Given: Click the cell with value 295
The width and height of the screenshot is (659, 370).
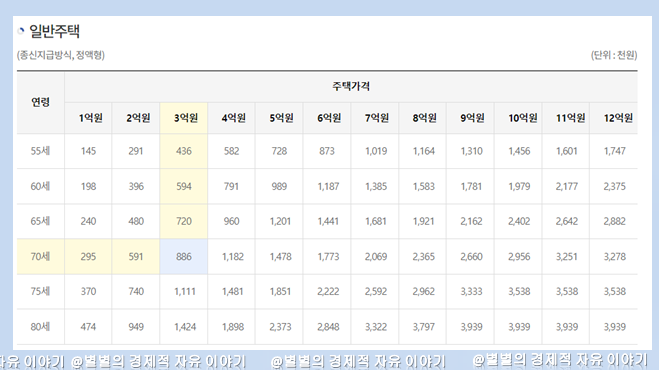Looking at the screenshot, I should 88,256.
